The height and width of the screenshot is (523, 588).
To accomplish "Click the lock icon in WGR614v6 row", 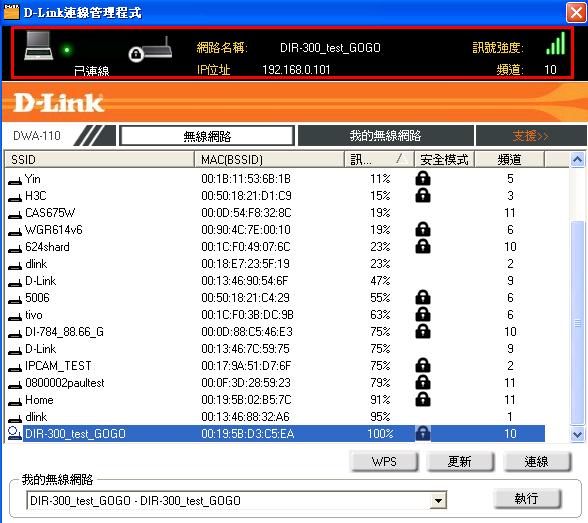I will 423,229.
